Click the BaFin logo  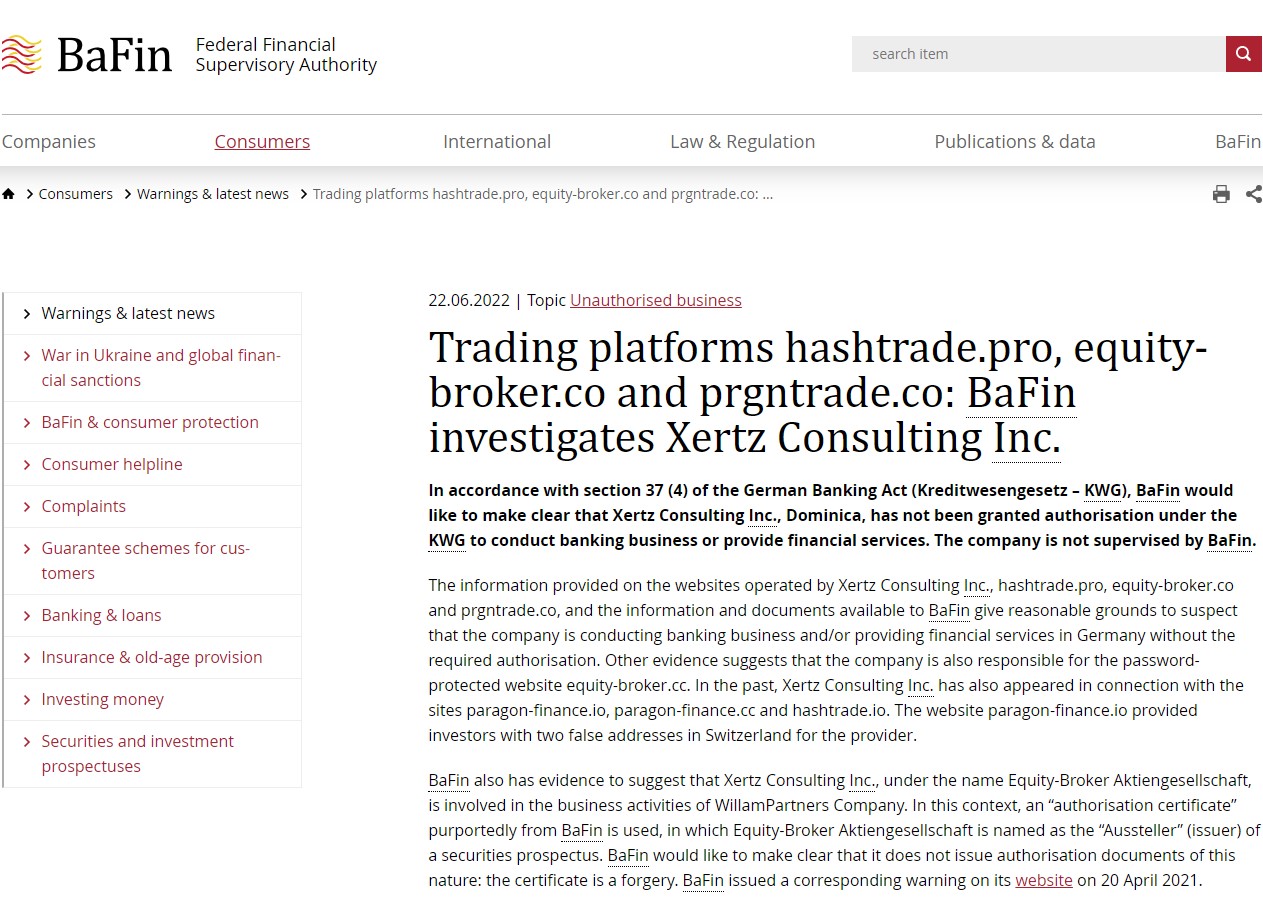point(87,54)
